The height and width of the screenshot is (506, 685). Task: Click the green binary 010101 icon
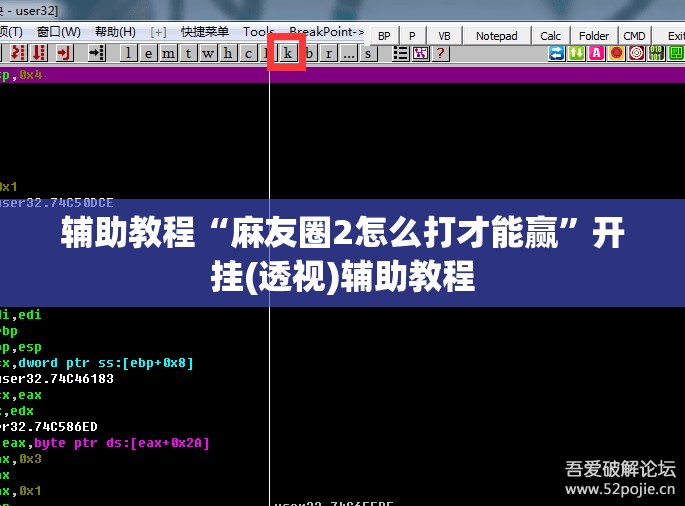coord(656,53)
